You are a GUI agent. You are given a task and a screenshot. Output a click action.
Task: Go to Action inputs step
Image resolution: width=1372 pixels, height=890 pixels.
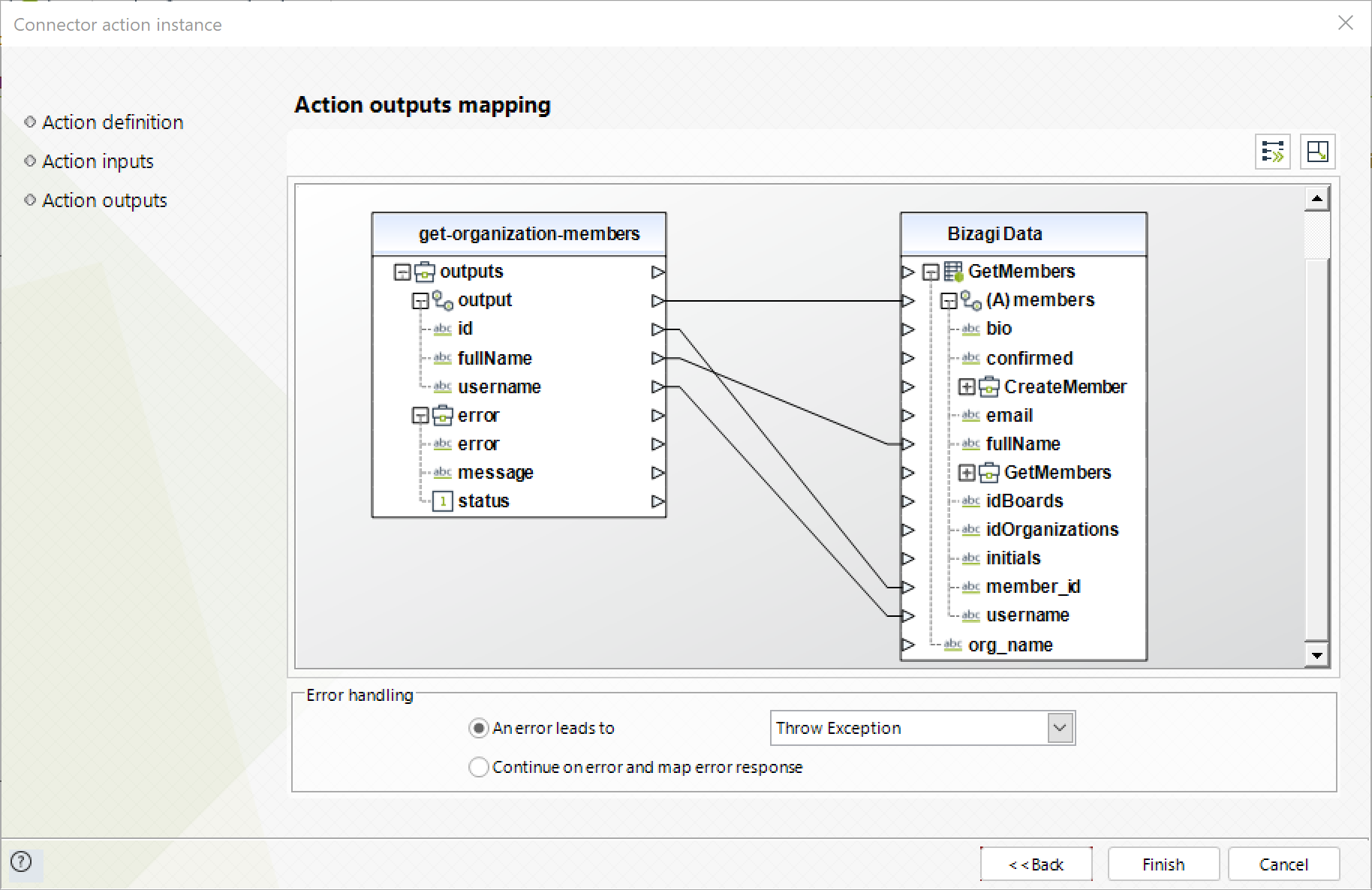point(98,161)
